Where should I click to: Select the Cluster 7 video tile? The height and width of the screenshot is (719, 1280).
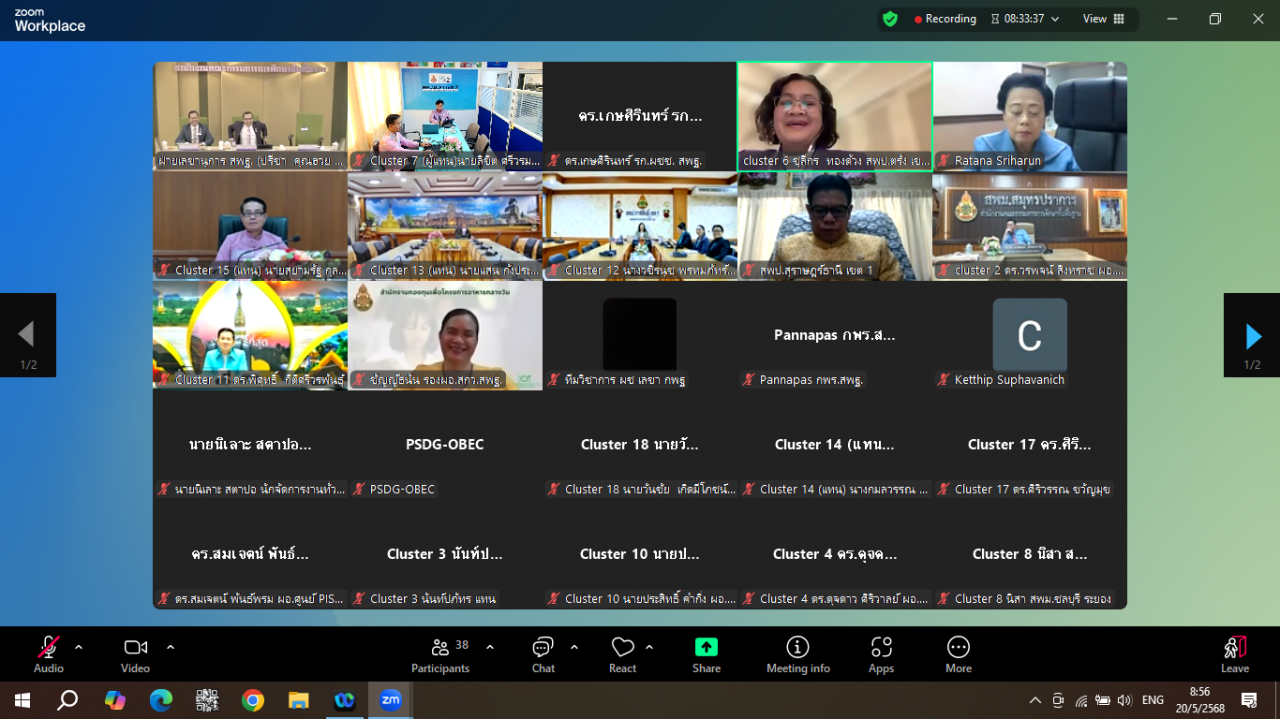(x=445, y=116)
